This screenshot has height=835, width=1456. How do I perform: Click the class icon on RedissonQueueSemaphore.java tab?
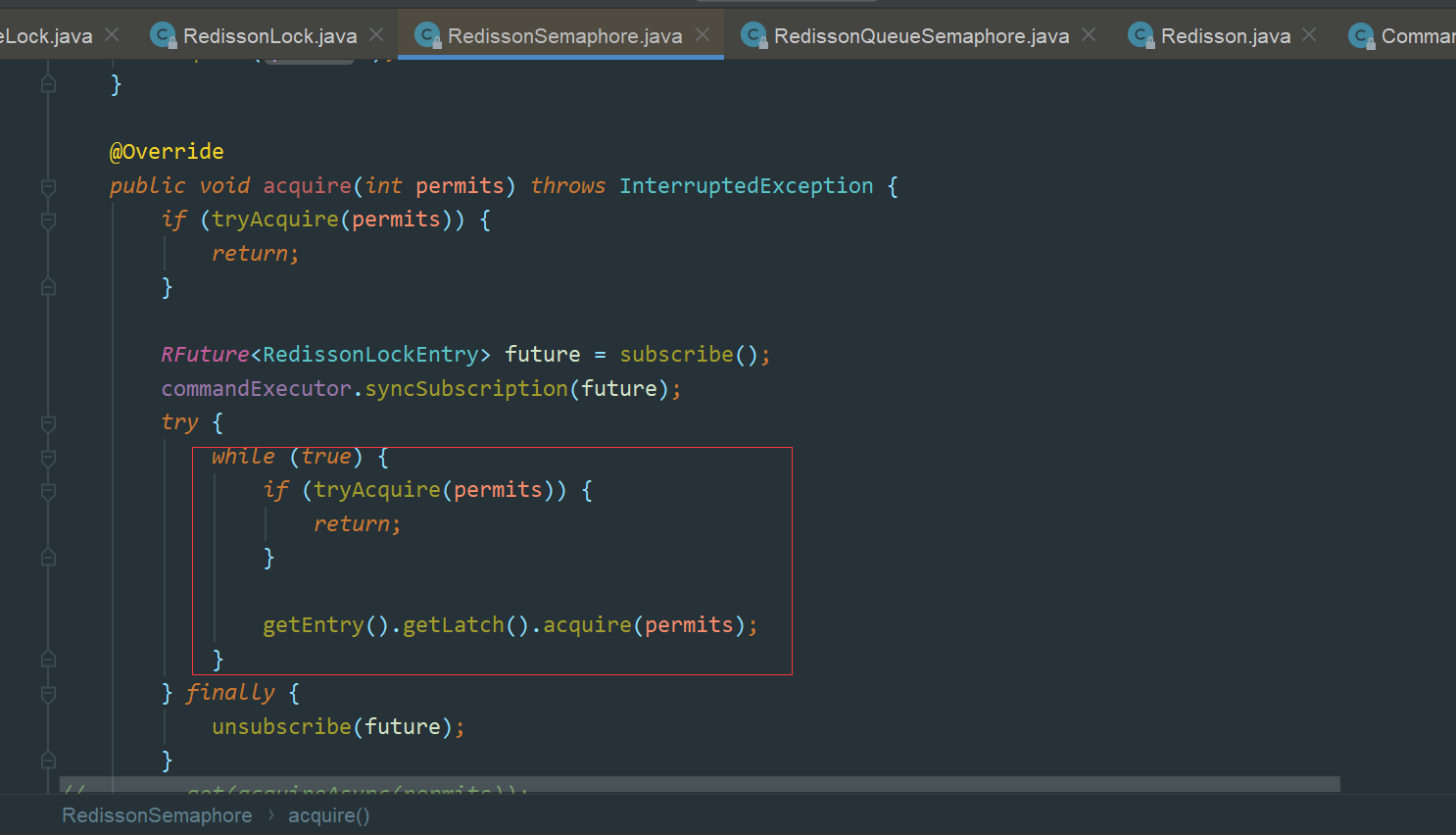click(x=754, y=34)
